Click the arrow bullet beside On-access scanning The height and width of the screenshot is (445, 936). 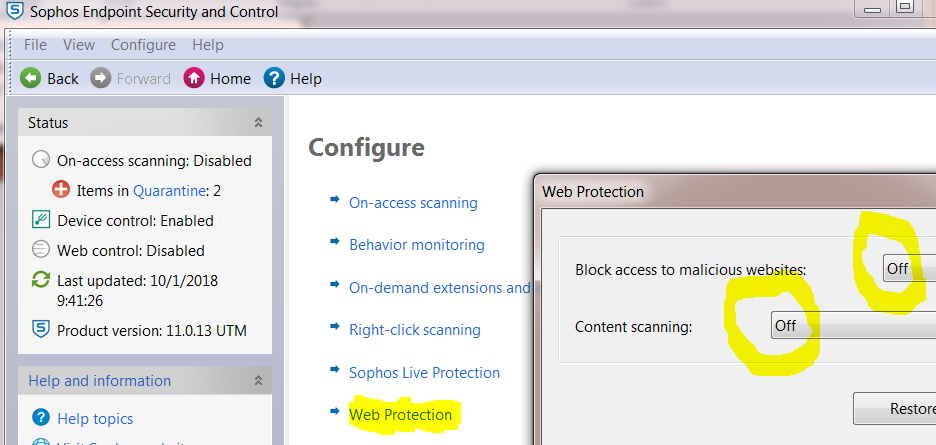[334, 199]
